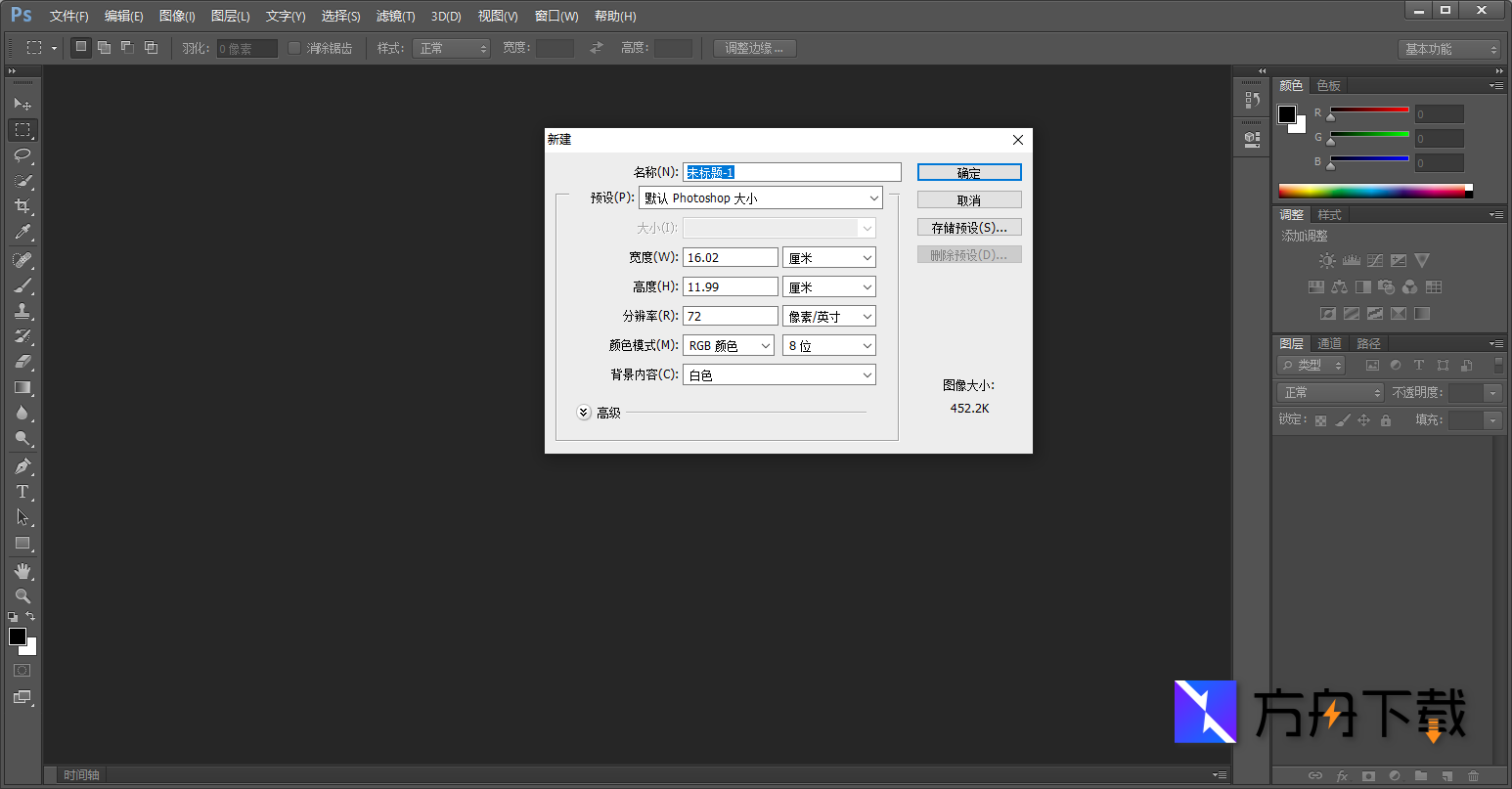Open the Filter menu
The height and width of the screenshot is (789, 1512).
click(395, 16)
